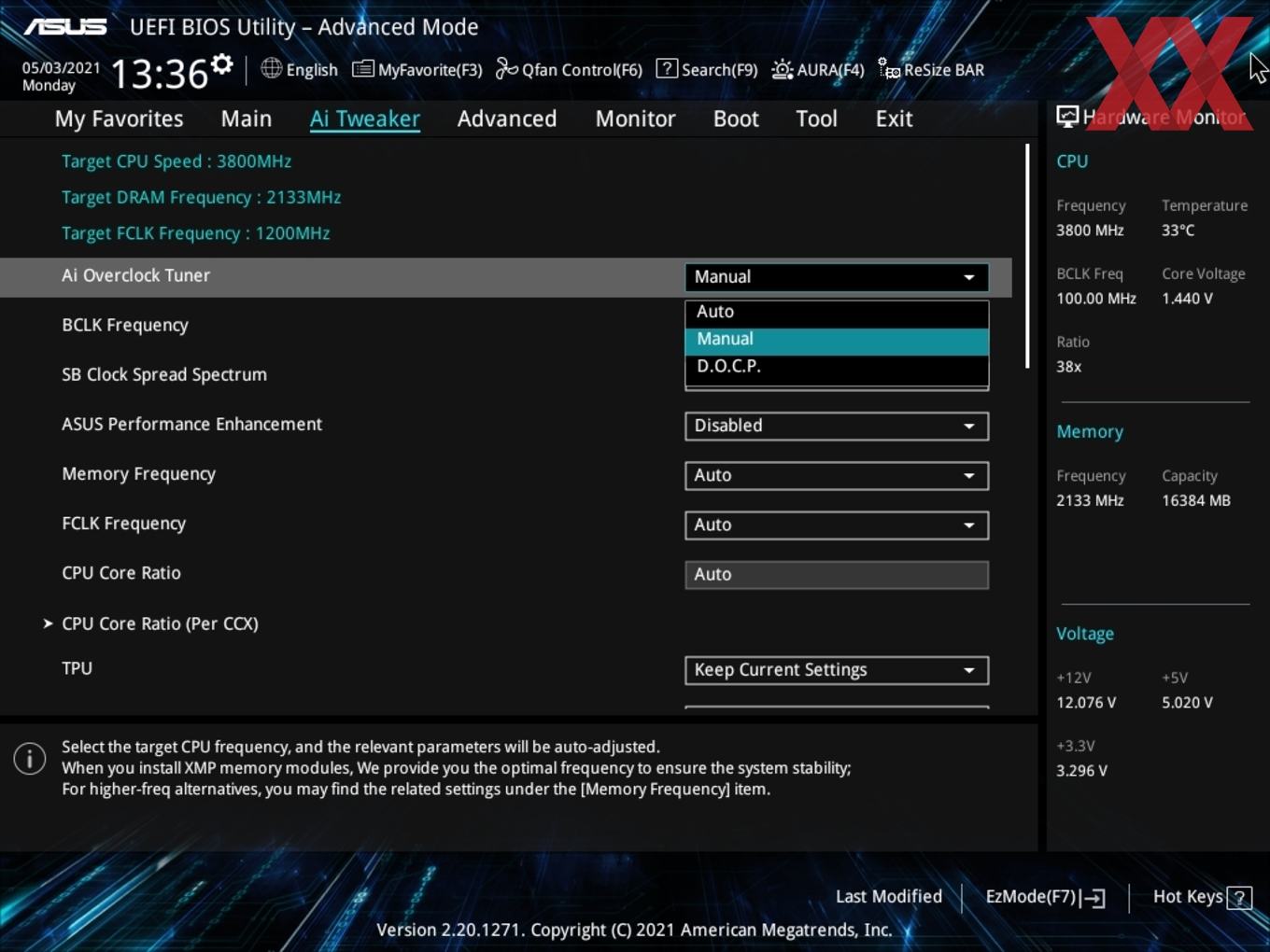Click the Hot Keys question mark icon
The width and height of the screenshot is (1270, 952).
1239,898
